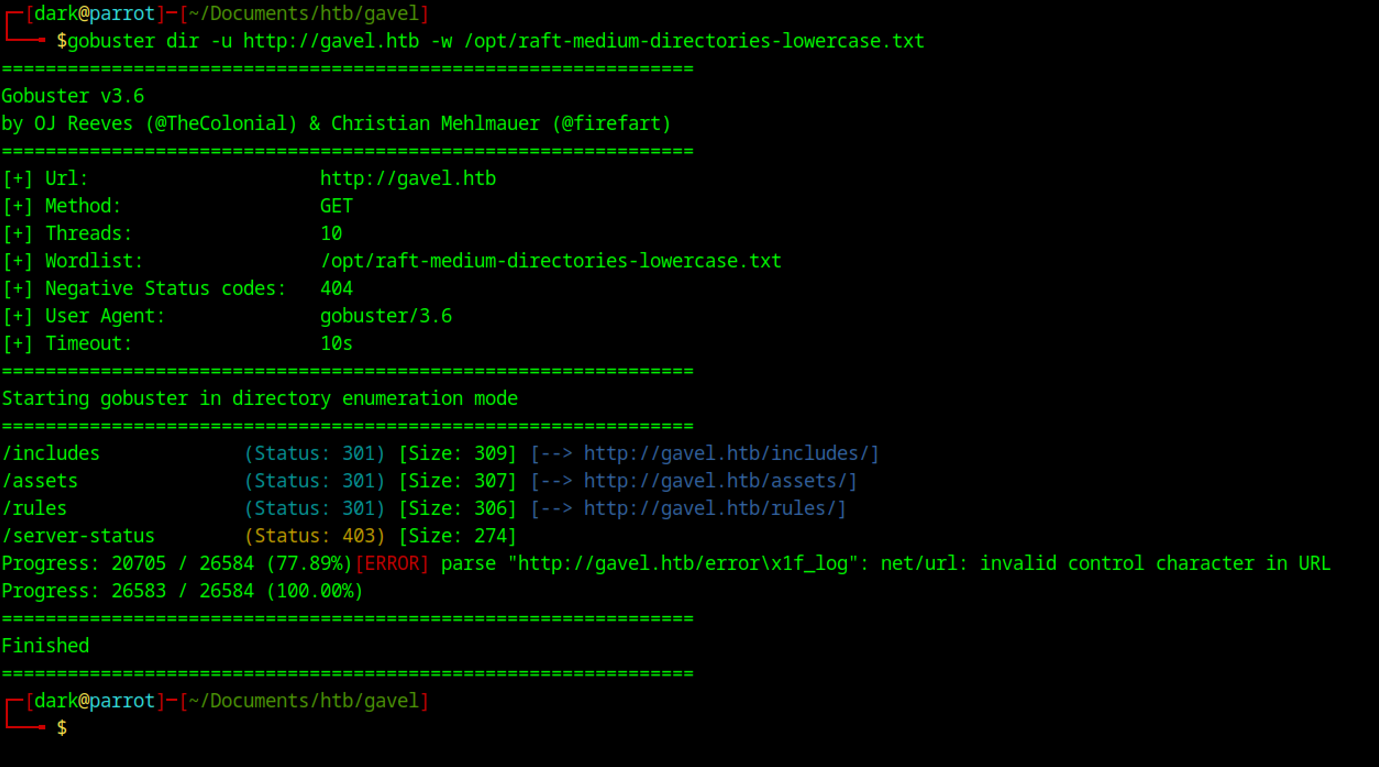Click the Finished message
The width and height of the screenshot is (1379, 767).
[45, 646]
